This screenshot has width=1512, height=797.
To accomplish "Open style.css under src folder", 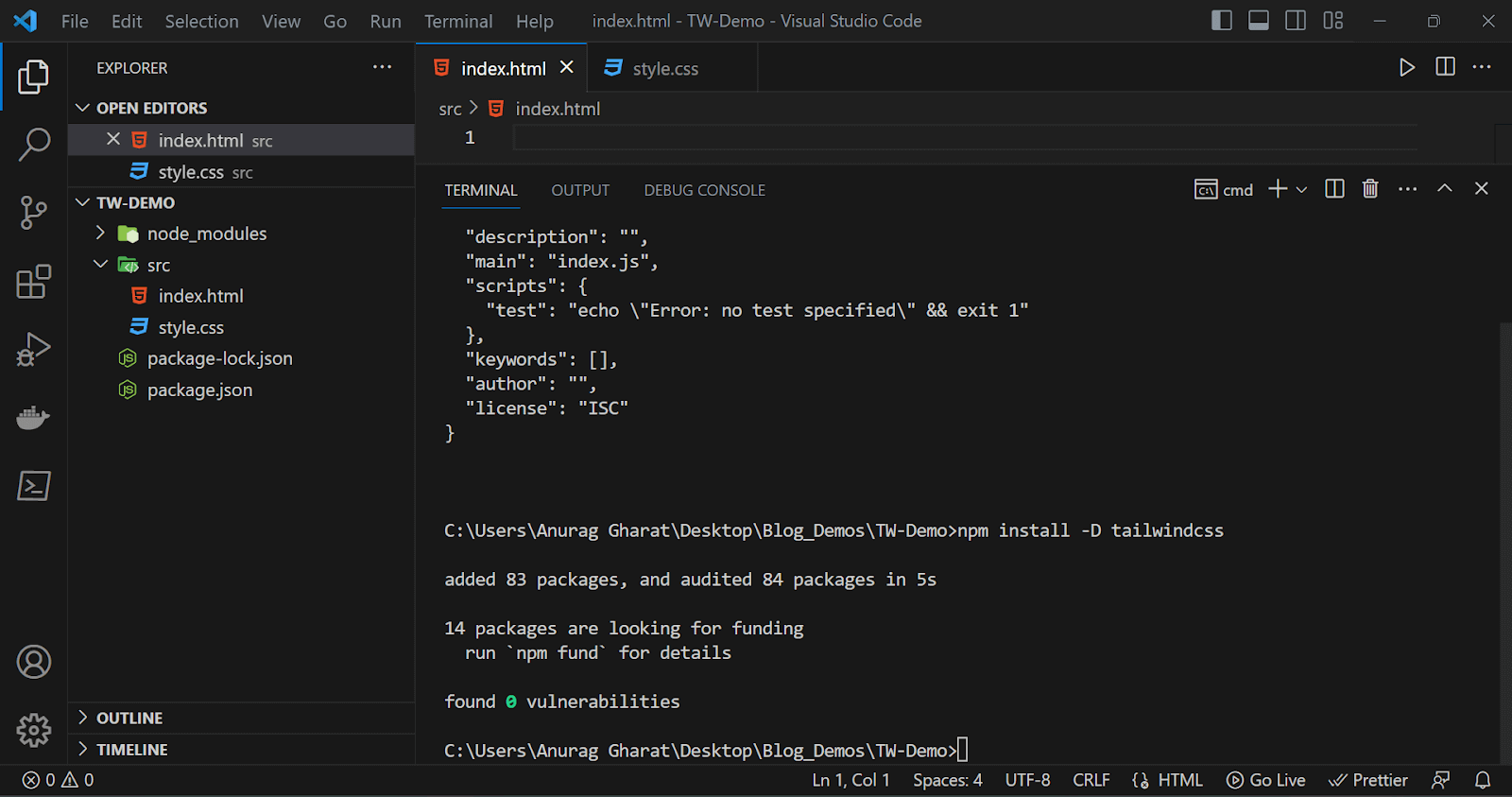I will pos(191,327).
